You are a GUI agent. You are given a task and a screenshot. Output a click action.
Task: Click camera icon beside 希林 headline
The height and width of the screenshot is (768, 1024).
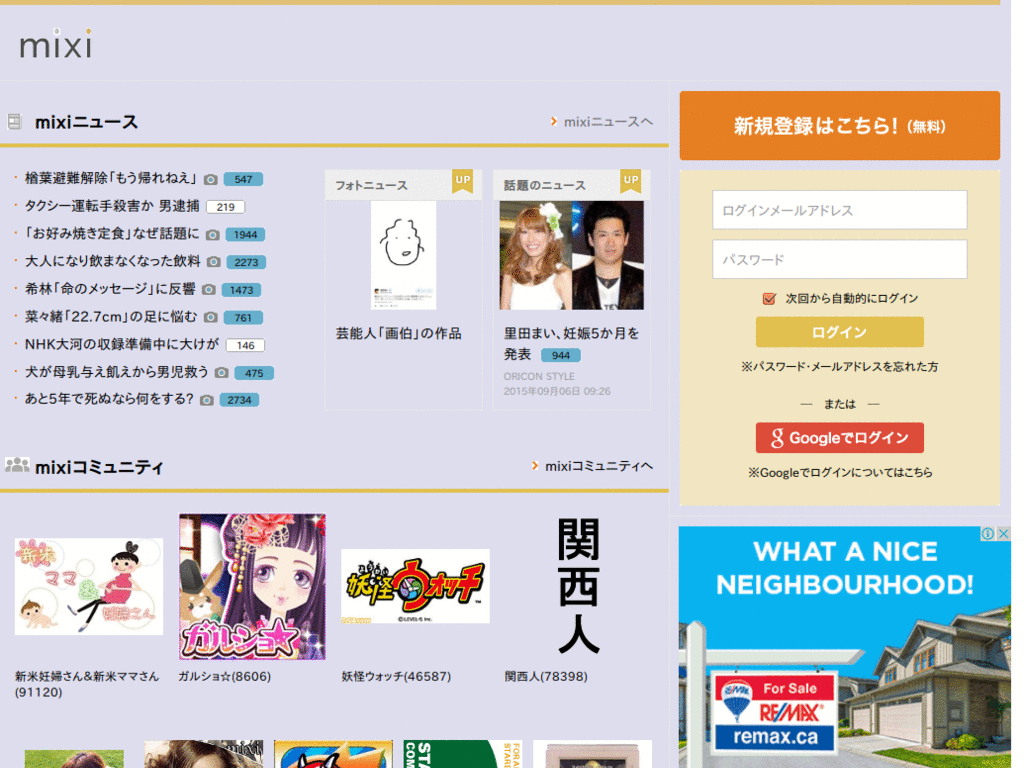point(208,289)
